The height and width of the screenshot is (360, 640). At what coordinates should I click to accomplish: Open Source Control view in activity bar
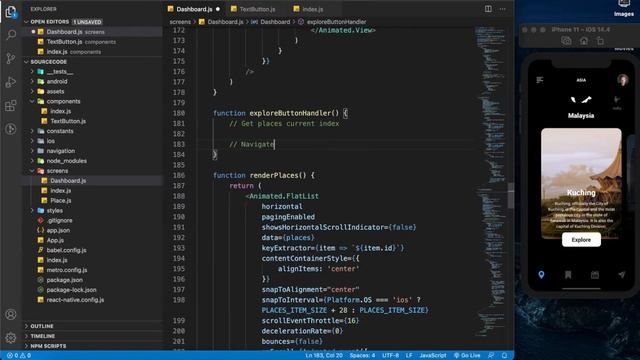(11, 58)
